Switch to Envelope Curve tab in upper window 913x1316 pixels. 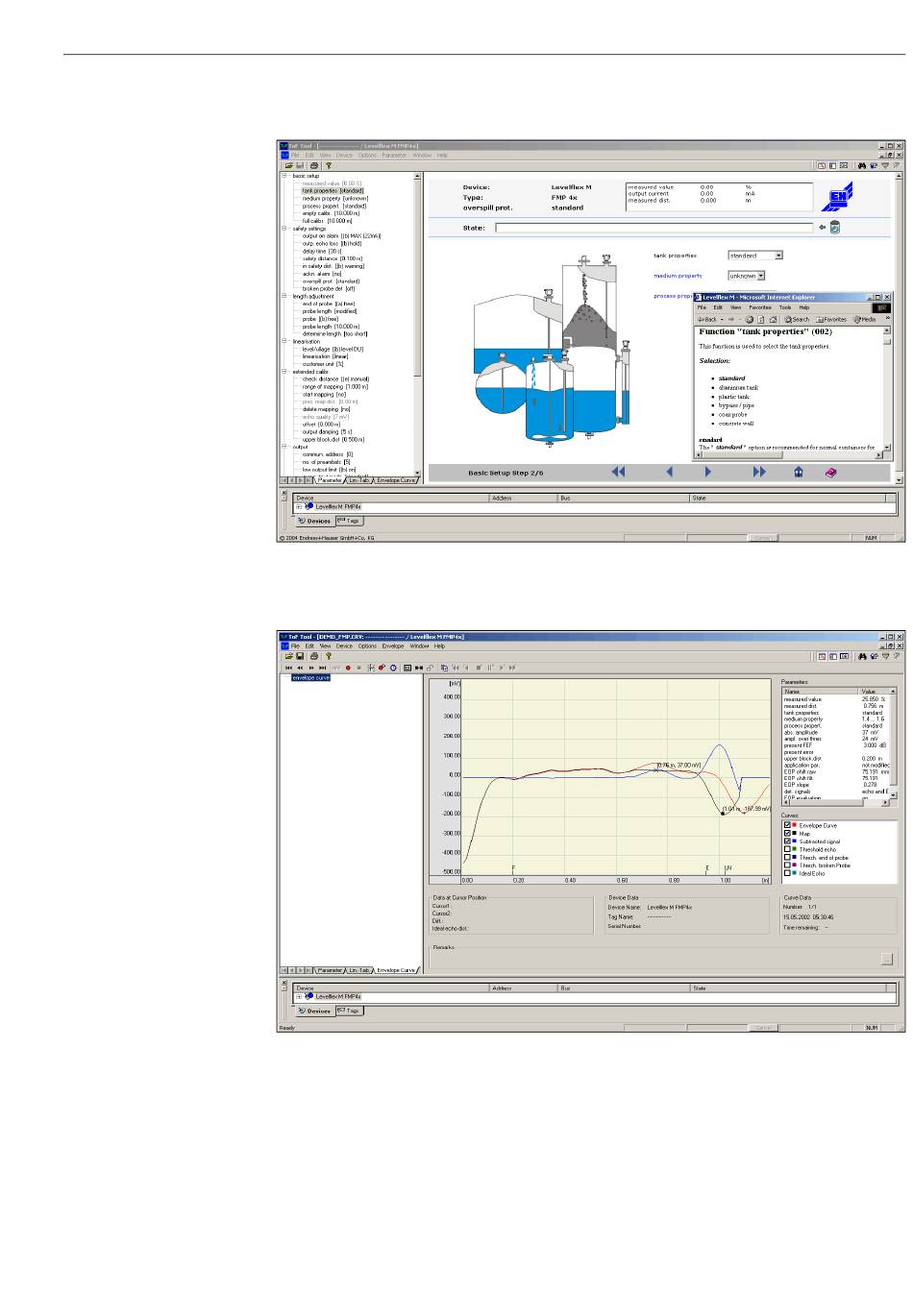tap(395, 479)
